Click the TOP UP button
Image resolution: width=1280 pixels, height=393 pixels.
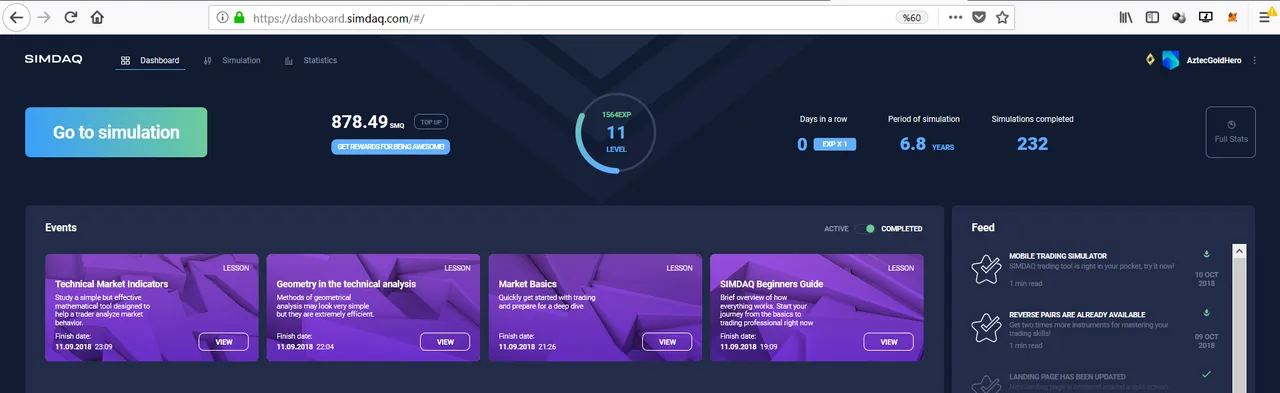click(431, 122)
